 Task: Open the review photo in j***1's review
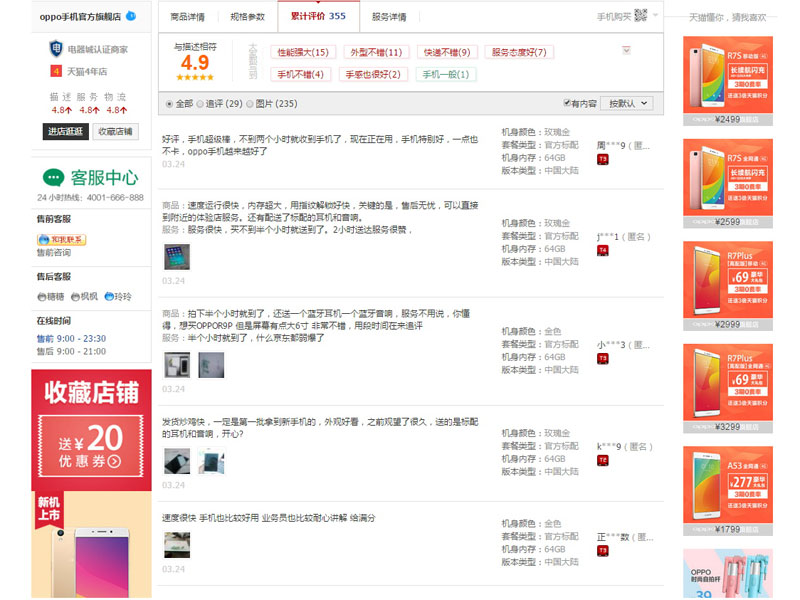[177, 257]
